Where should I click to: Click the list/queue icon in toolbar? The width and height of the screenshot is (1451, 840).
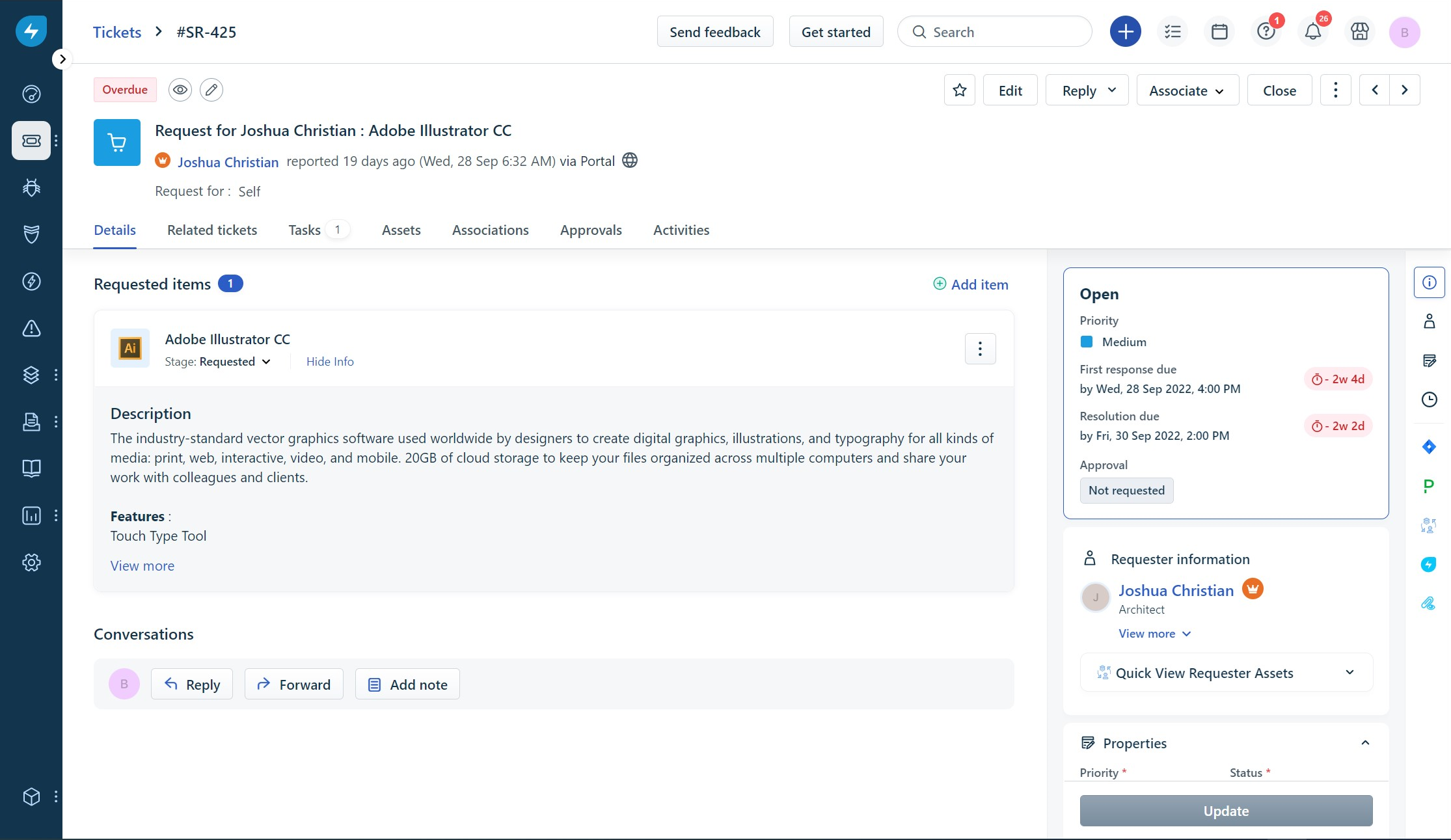point(1173,32)
